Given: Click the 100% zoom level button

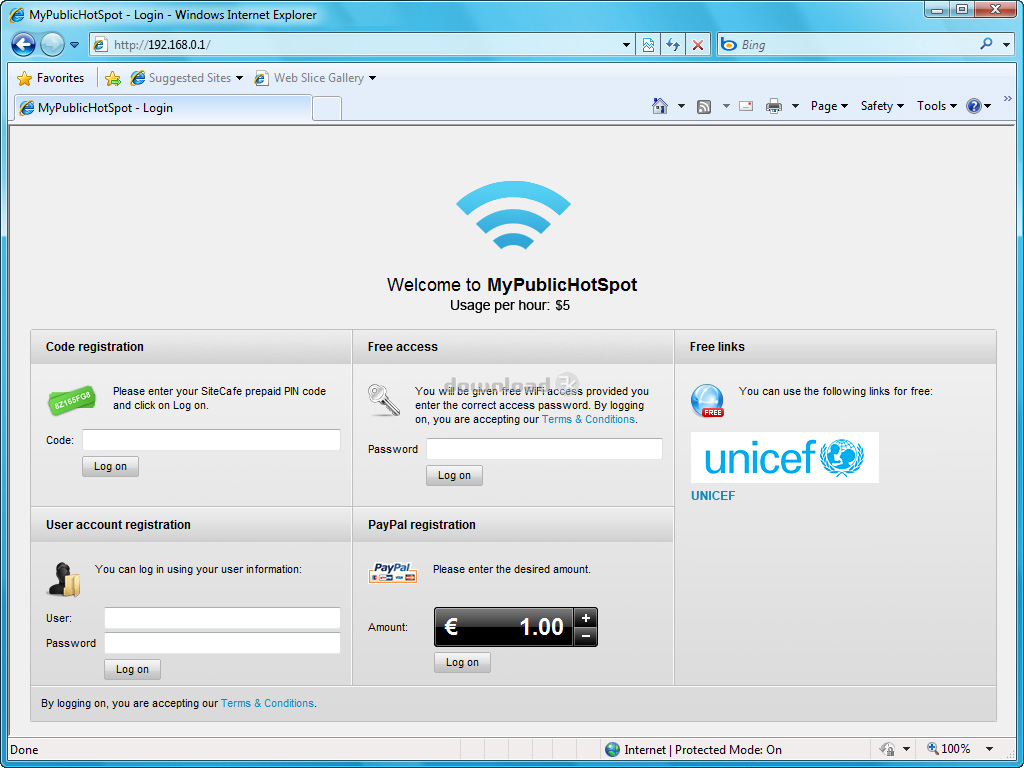Looking at the screenshot, I should (949, 749).
